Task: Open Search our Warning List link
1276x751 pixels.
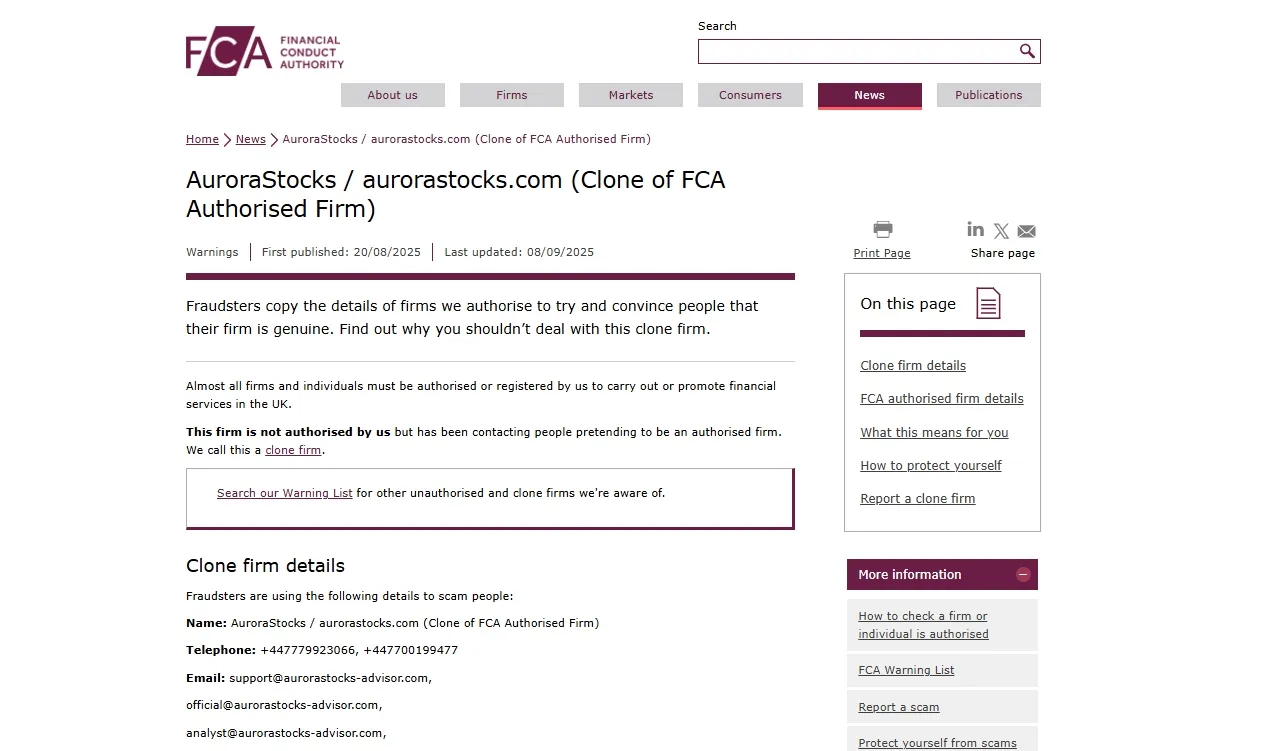Action: point(285,493)
